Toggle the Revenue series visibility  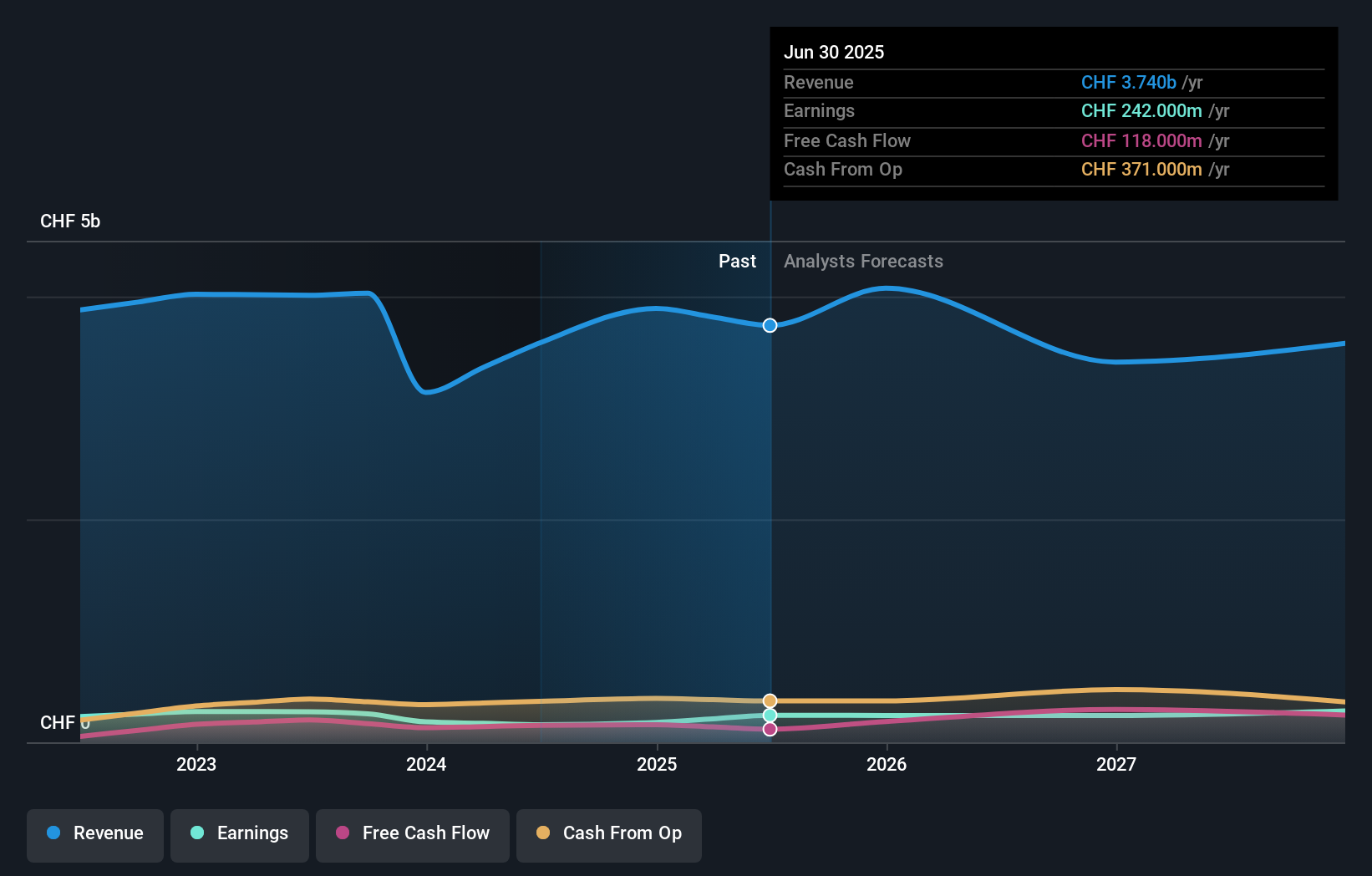click(x=94, y=833)
